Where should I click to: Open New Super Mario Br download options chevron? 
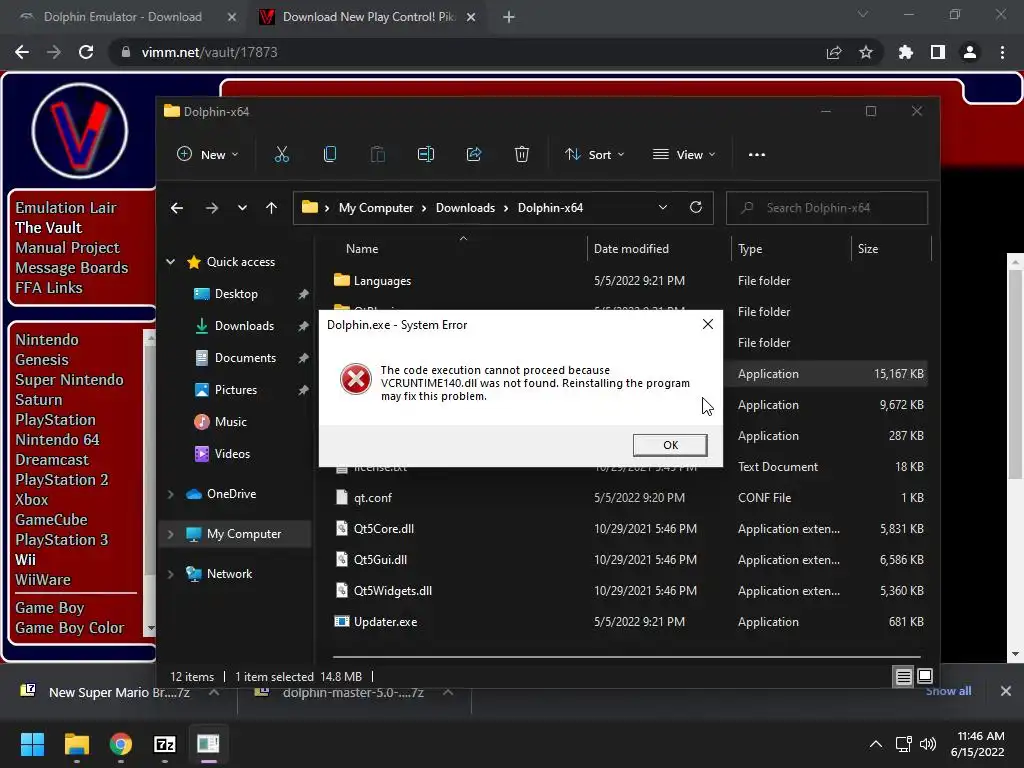[x=214, y=692]
